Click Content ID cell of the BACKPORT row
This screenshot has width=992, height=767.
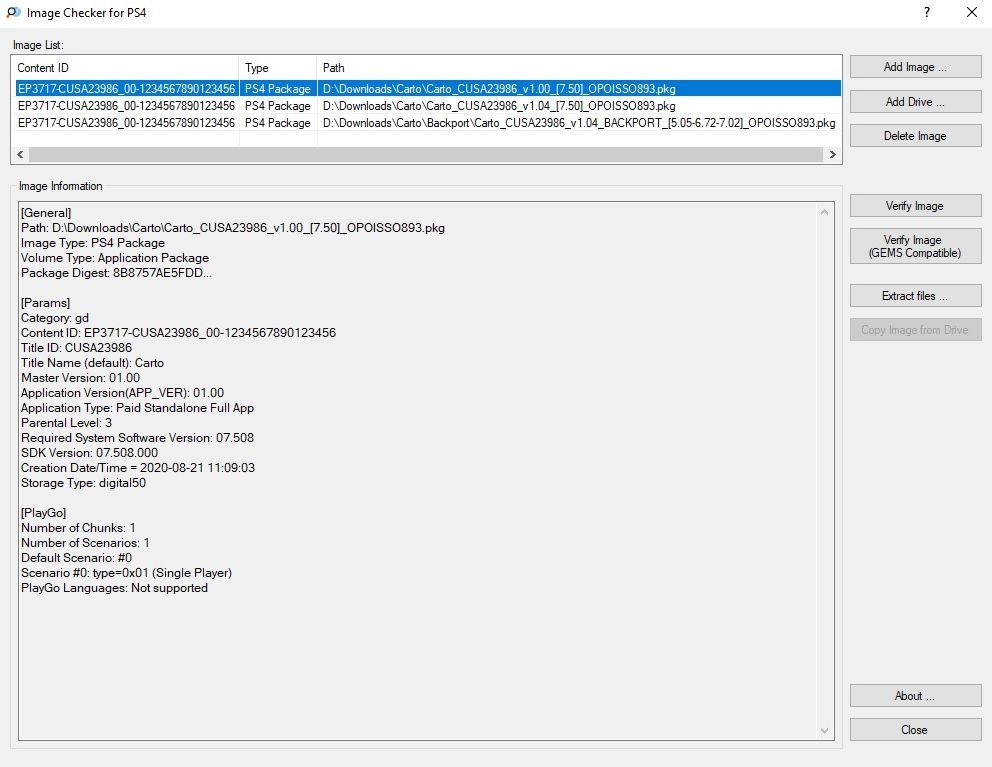tap(127, 123)
